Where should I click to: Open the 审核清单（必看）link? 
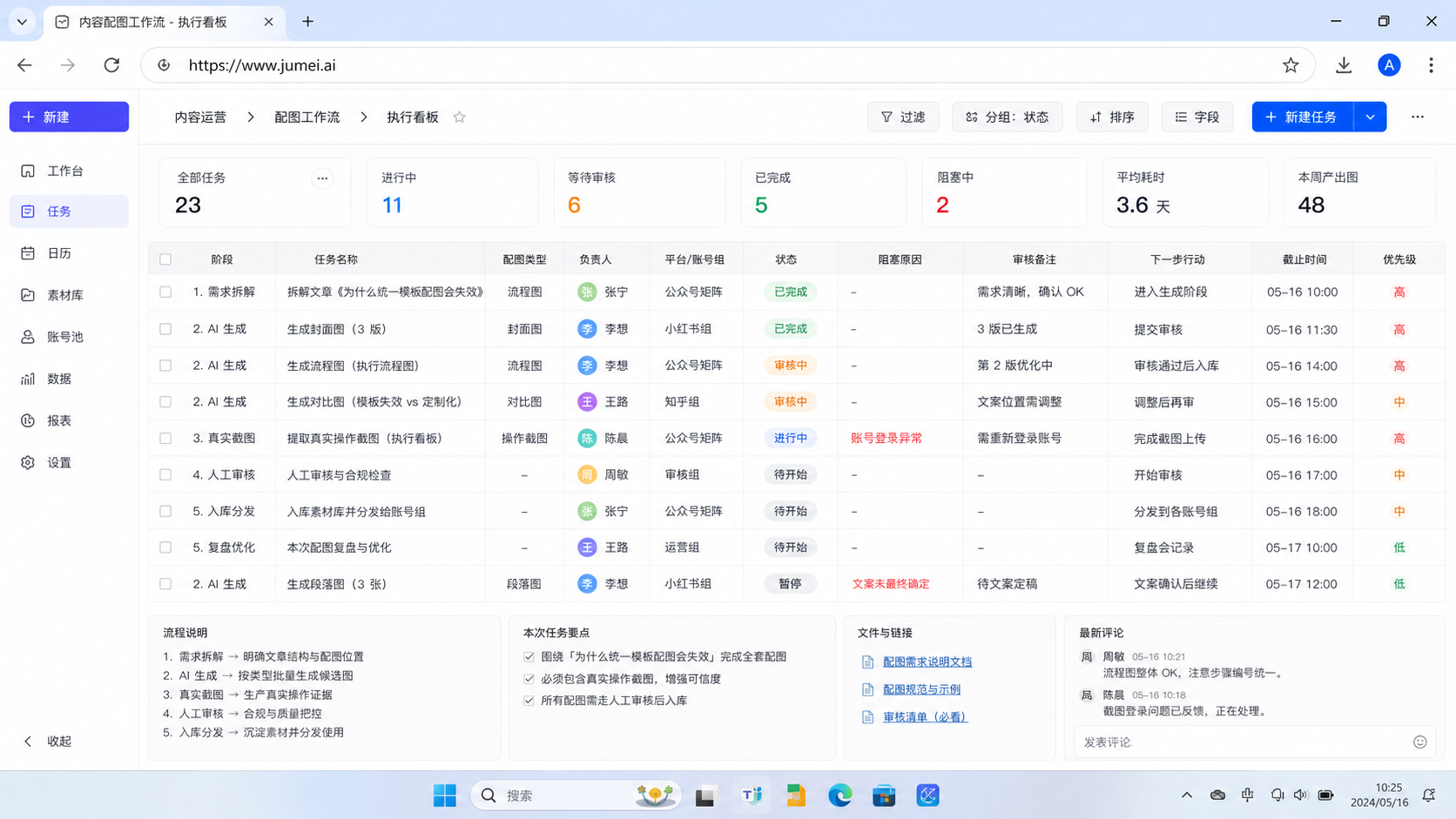pos(925,717)
